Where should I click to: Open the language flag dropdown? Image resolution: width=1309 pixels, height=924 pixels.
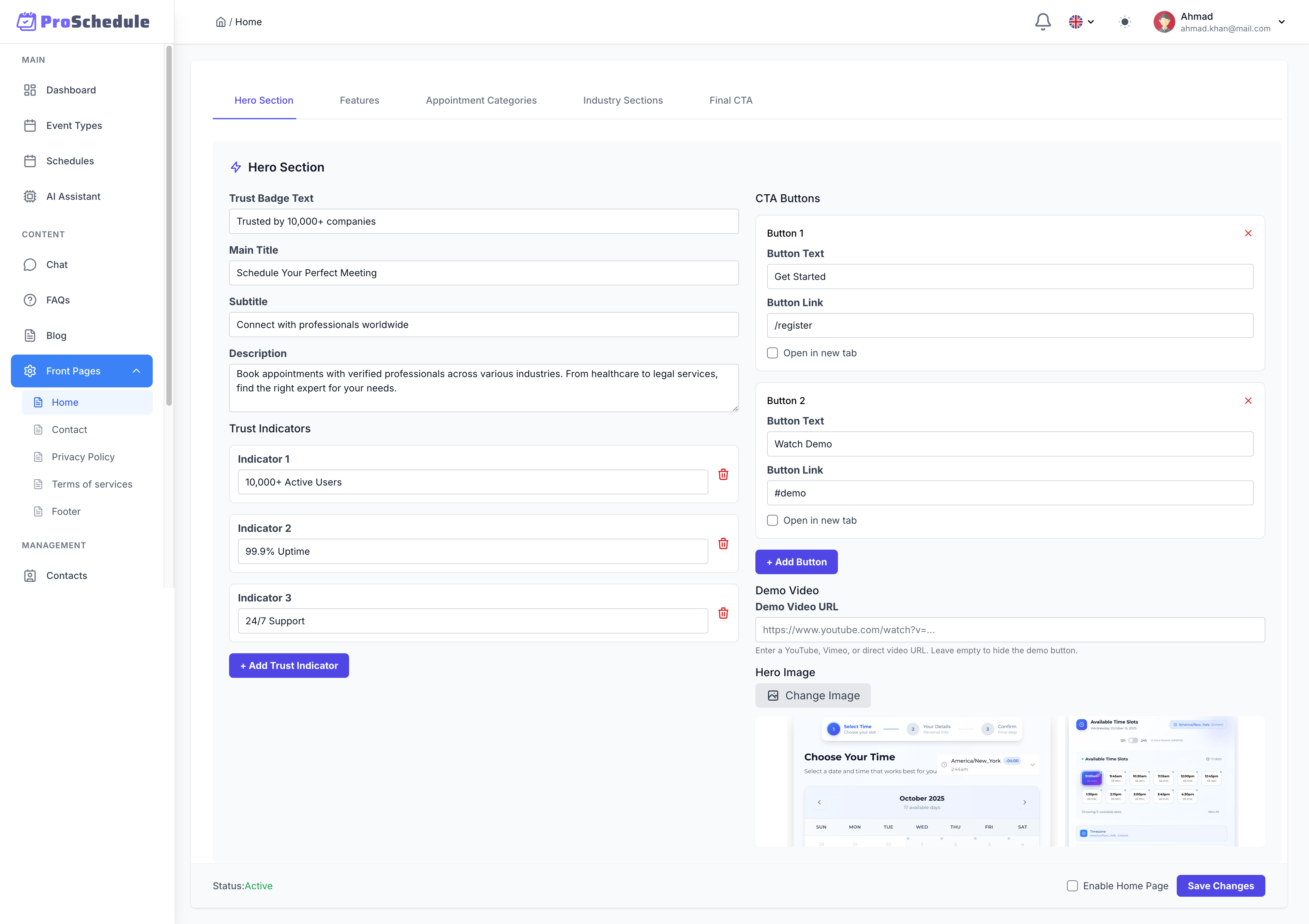[x=1081, y=22]
